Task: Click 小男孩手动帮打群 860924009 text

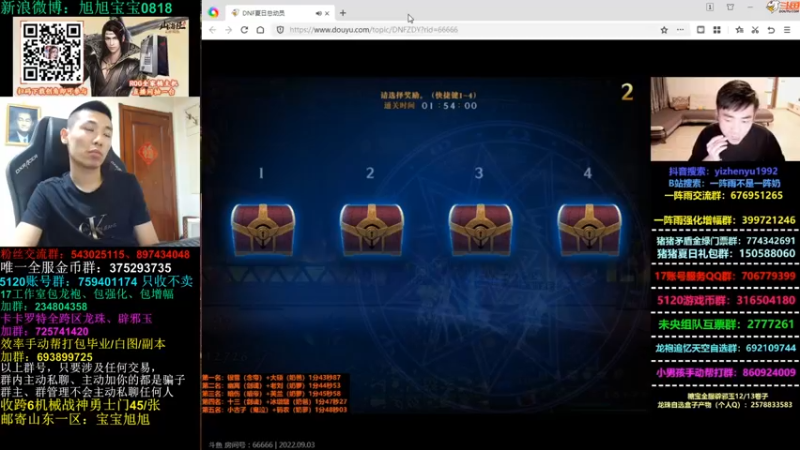Action: (x=726, y=372)
